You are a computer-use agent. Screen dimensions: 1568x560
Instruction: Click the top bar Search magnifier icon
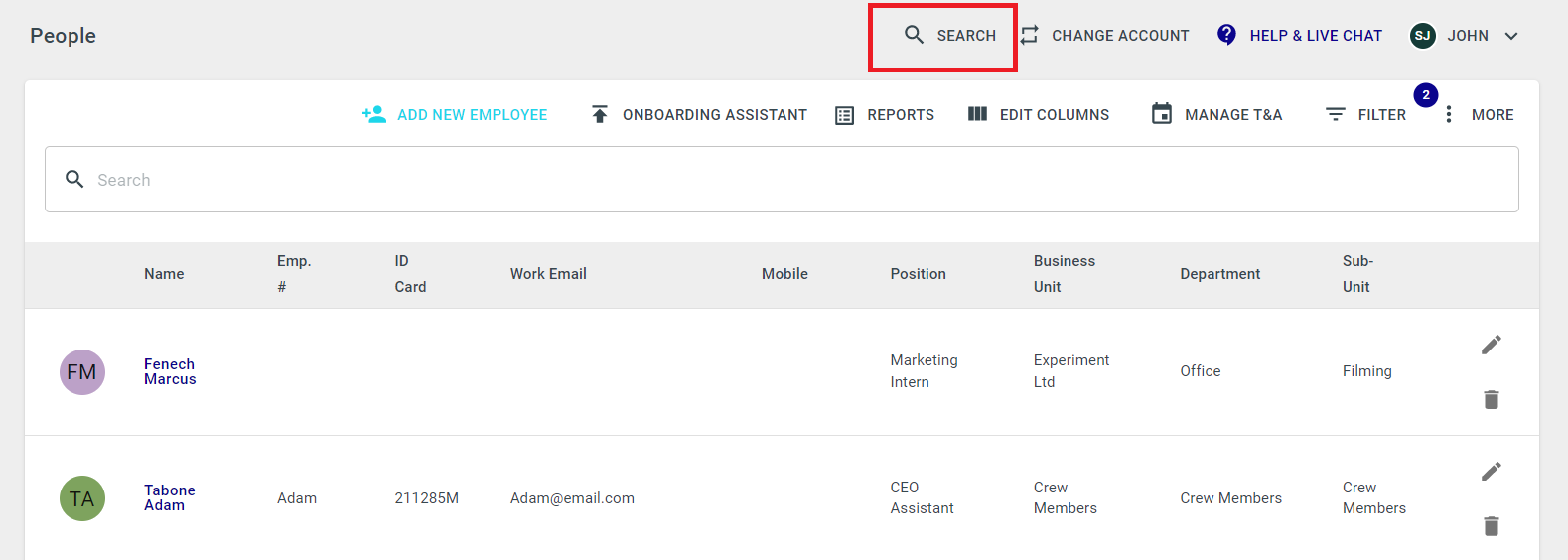click(x=914, y=35)
